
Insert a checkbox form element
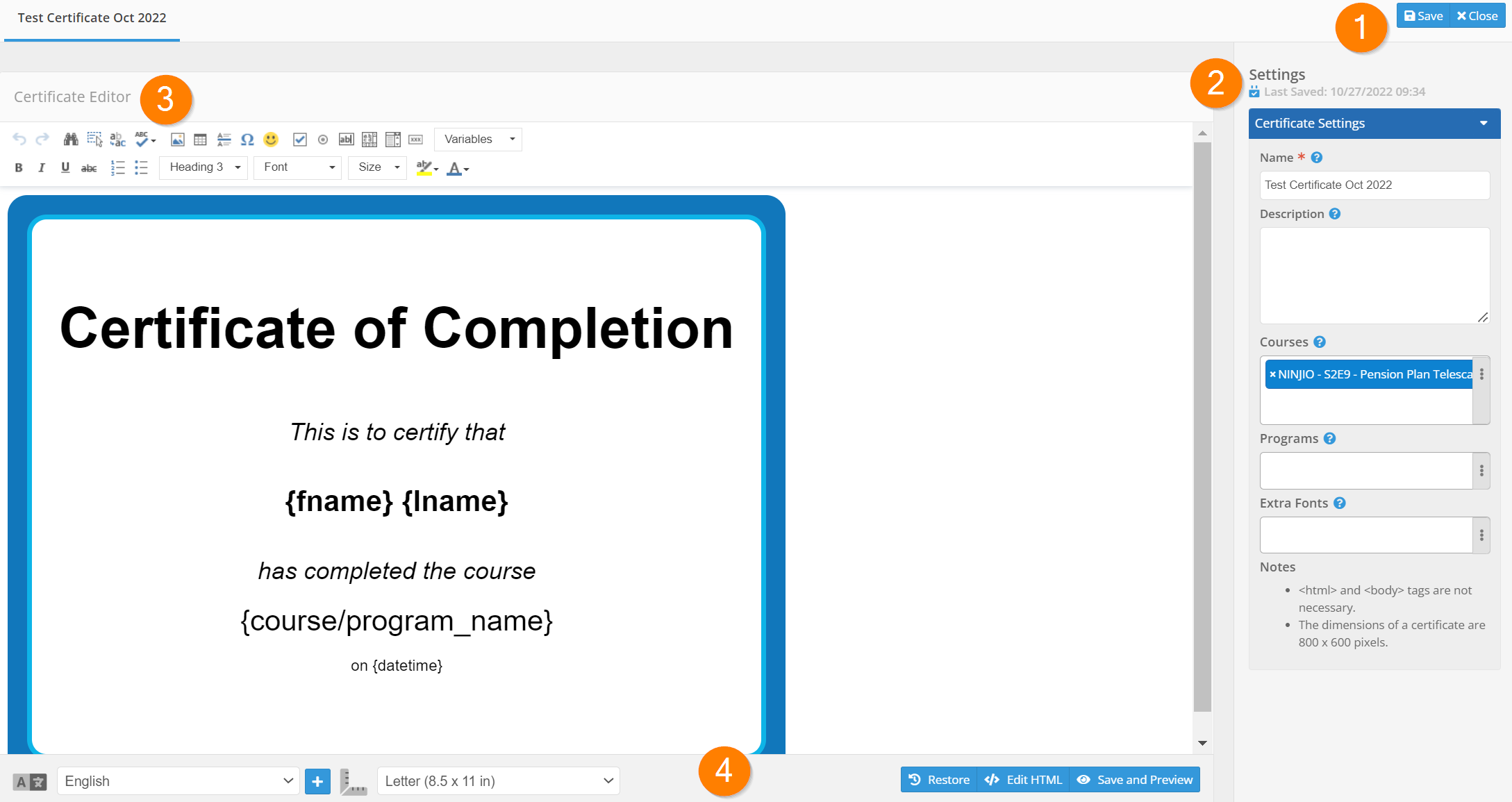pyautogui.click(x=300, y=140)
